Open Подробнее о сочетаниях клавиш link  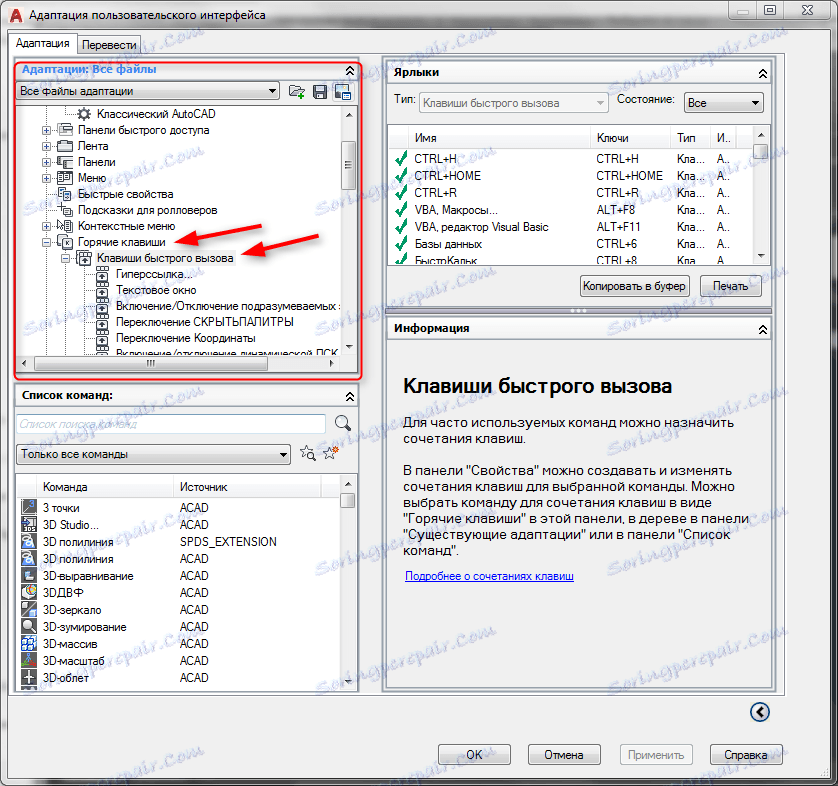coord(489,576)
